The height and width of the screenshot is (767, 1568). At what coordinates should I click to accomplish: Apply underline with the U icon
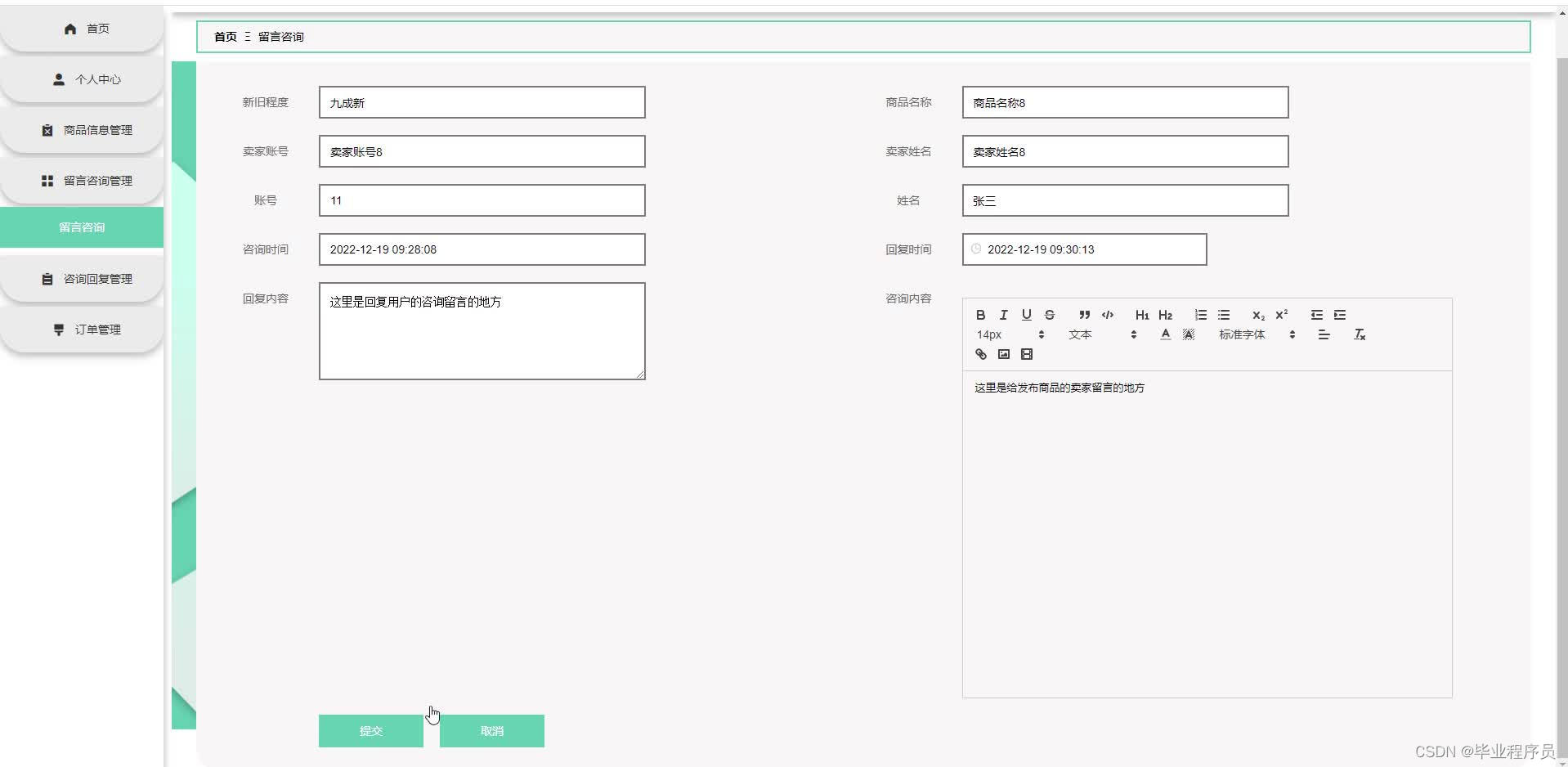1026,315
